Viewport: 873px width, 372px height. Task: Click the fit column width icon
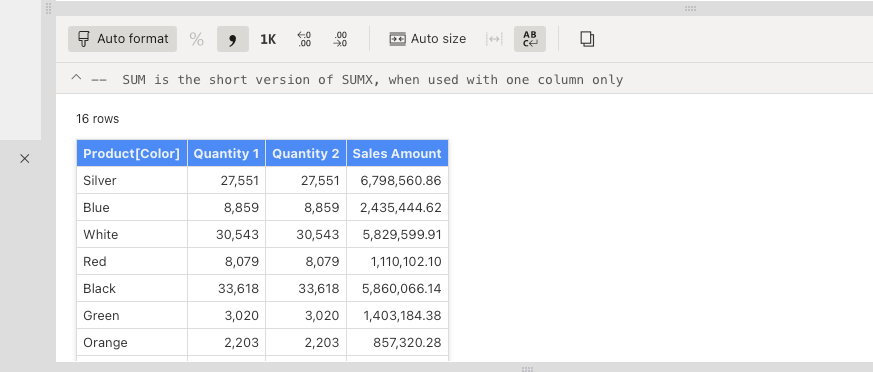pos(494,39)
